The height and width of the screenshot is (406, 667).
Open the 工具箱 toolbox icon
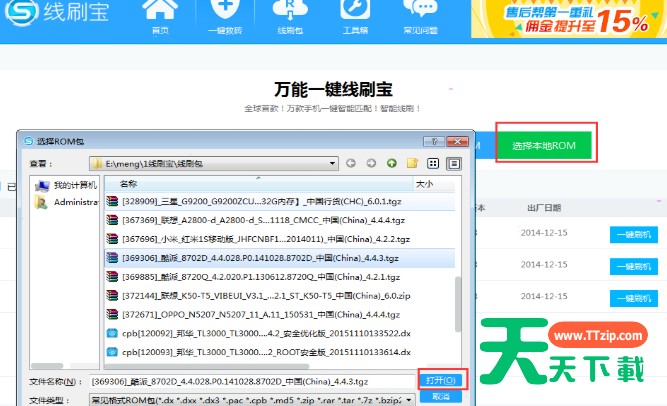pos(355,9)
